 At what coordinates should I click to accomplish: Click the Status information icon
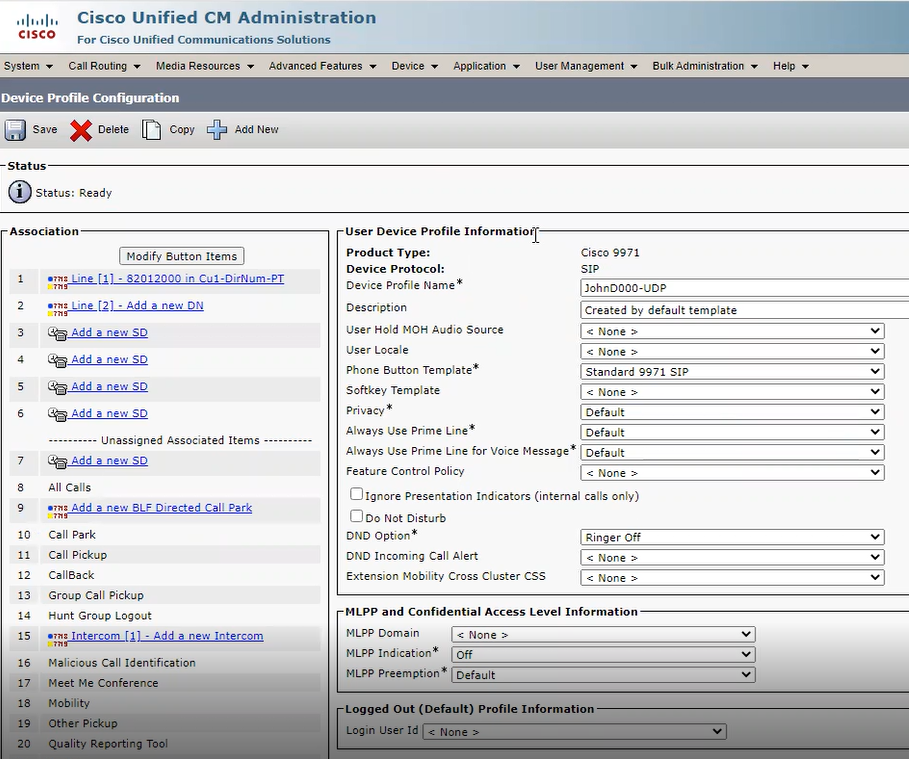point(21,194)
